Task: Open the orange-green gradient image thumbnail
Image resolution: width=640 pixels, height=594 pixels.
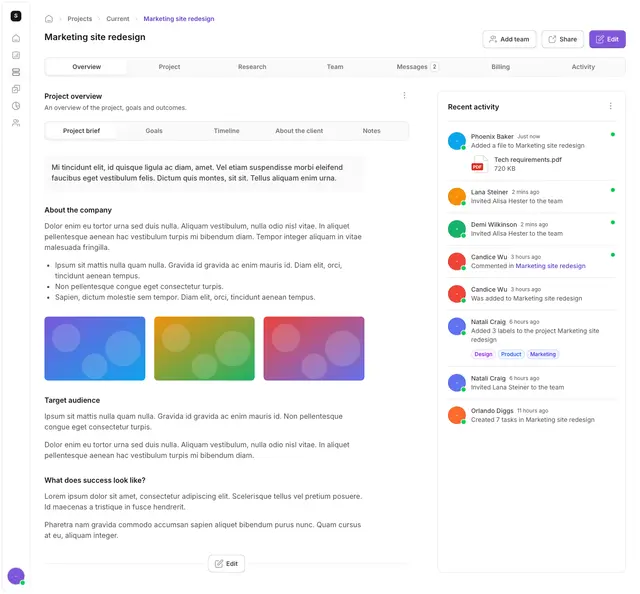Action: [x=204, y=349]
